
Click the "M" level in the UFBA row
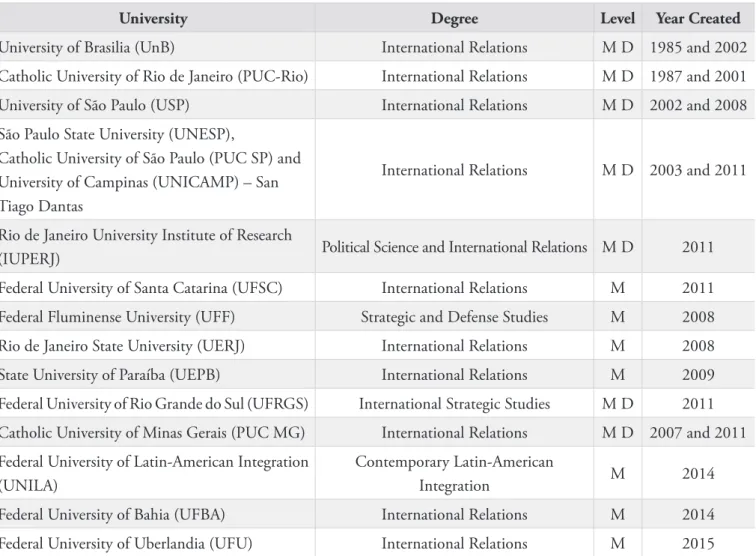point(618,515)
